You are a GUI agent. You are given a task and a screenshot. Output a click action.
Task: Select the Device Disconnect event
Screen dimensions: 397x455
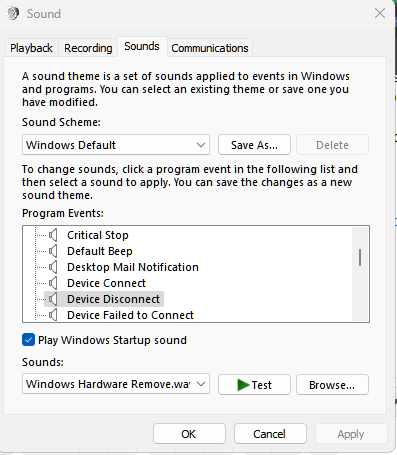click(x=113, y=299)
